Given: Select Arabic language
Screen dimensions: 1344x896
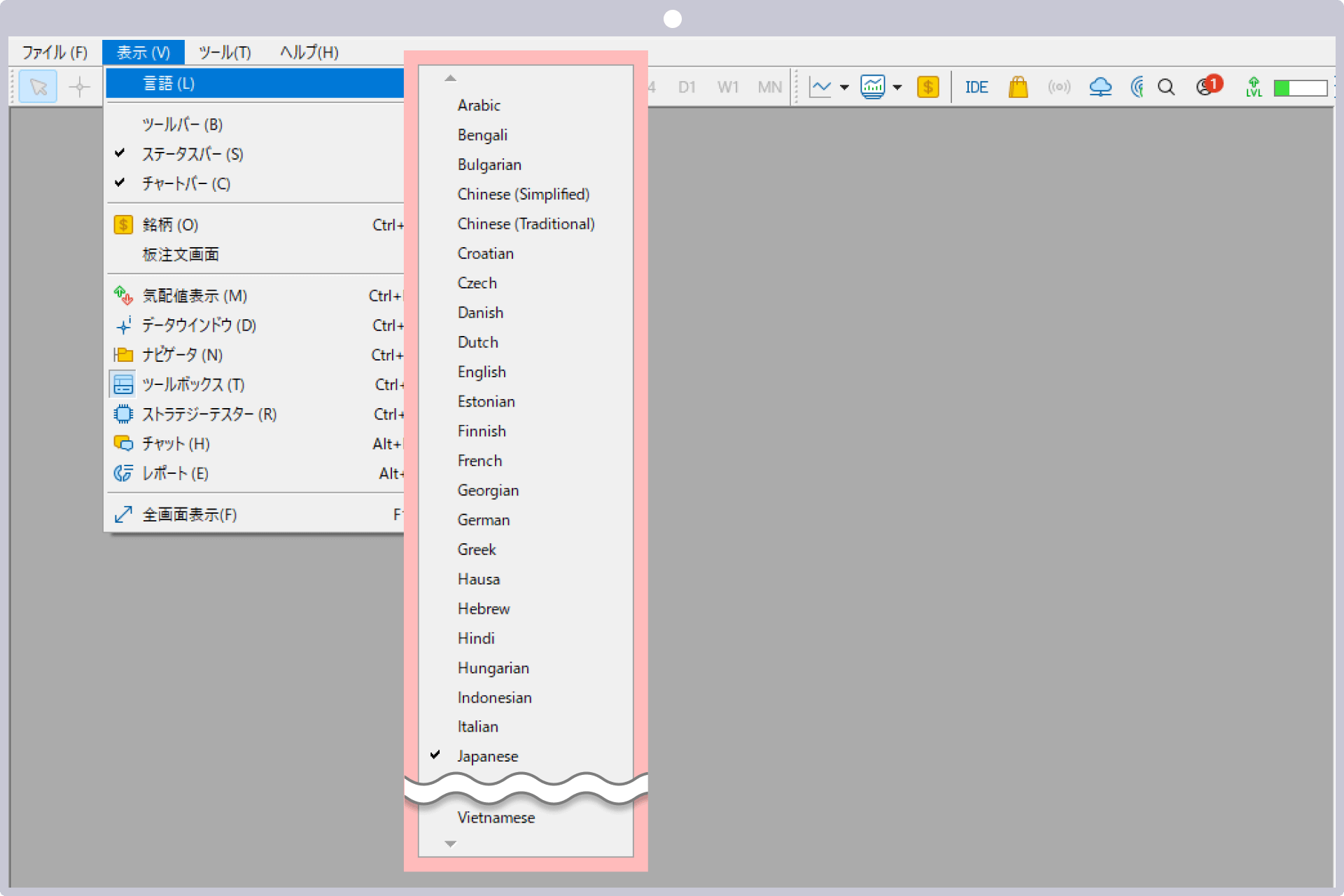Looking at the screenshot, I should (x=526, y=105).
